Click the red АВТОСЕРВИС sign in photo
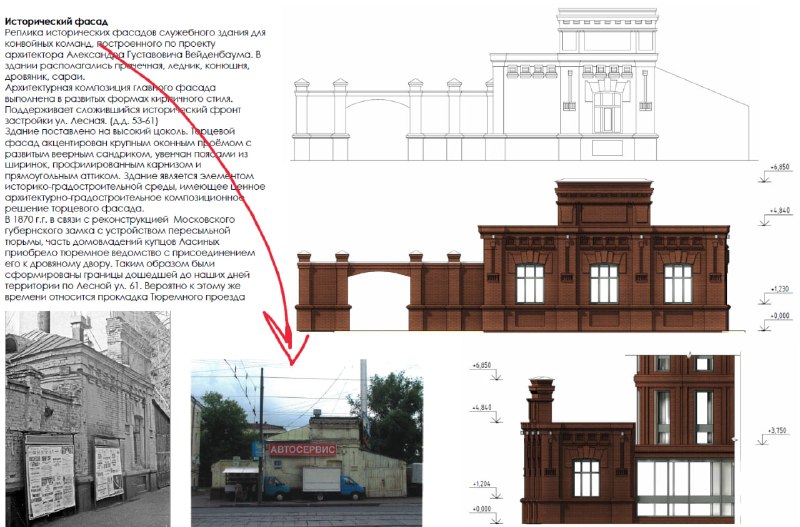This screenshot has width=800, height=527. 303,449
